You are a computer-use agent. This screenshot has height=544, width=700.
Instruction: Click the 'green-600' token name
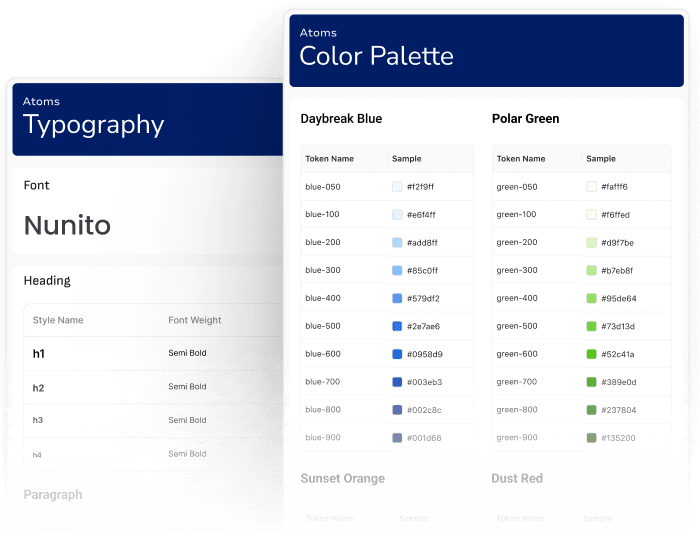[x=517, y=353]
